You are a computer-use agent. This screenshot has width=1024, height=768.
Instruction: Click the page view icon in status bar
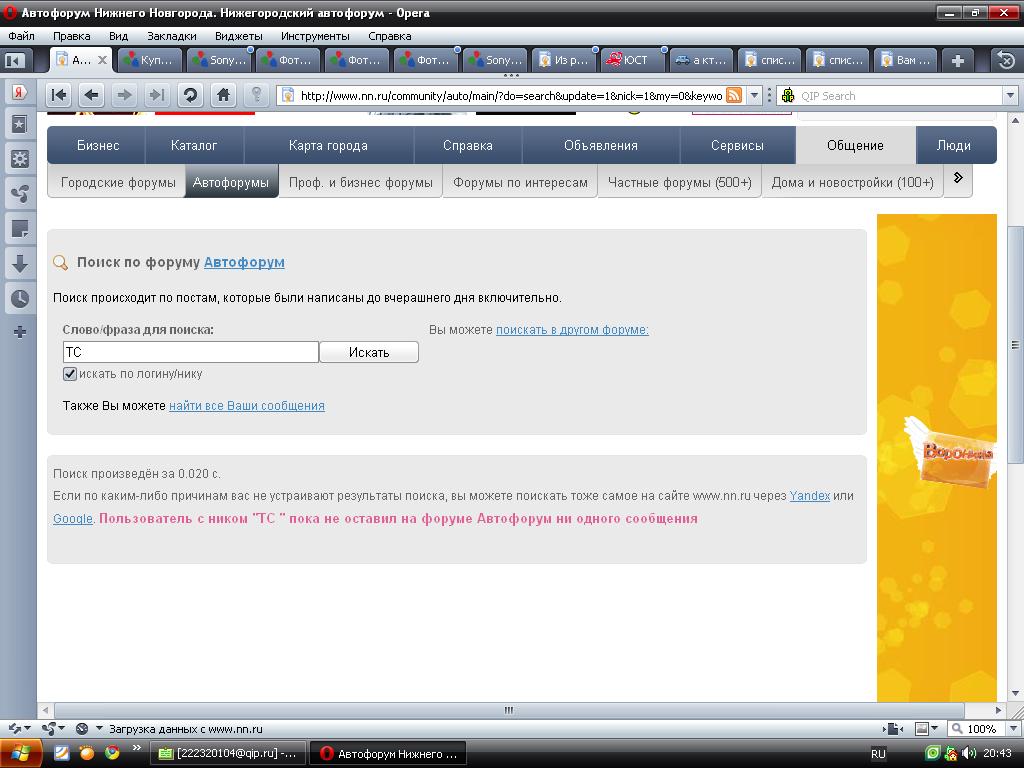(893, 729)
